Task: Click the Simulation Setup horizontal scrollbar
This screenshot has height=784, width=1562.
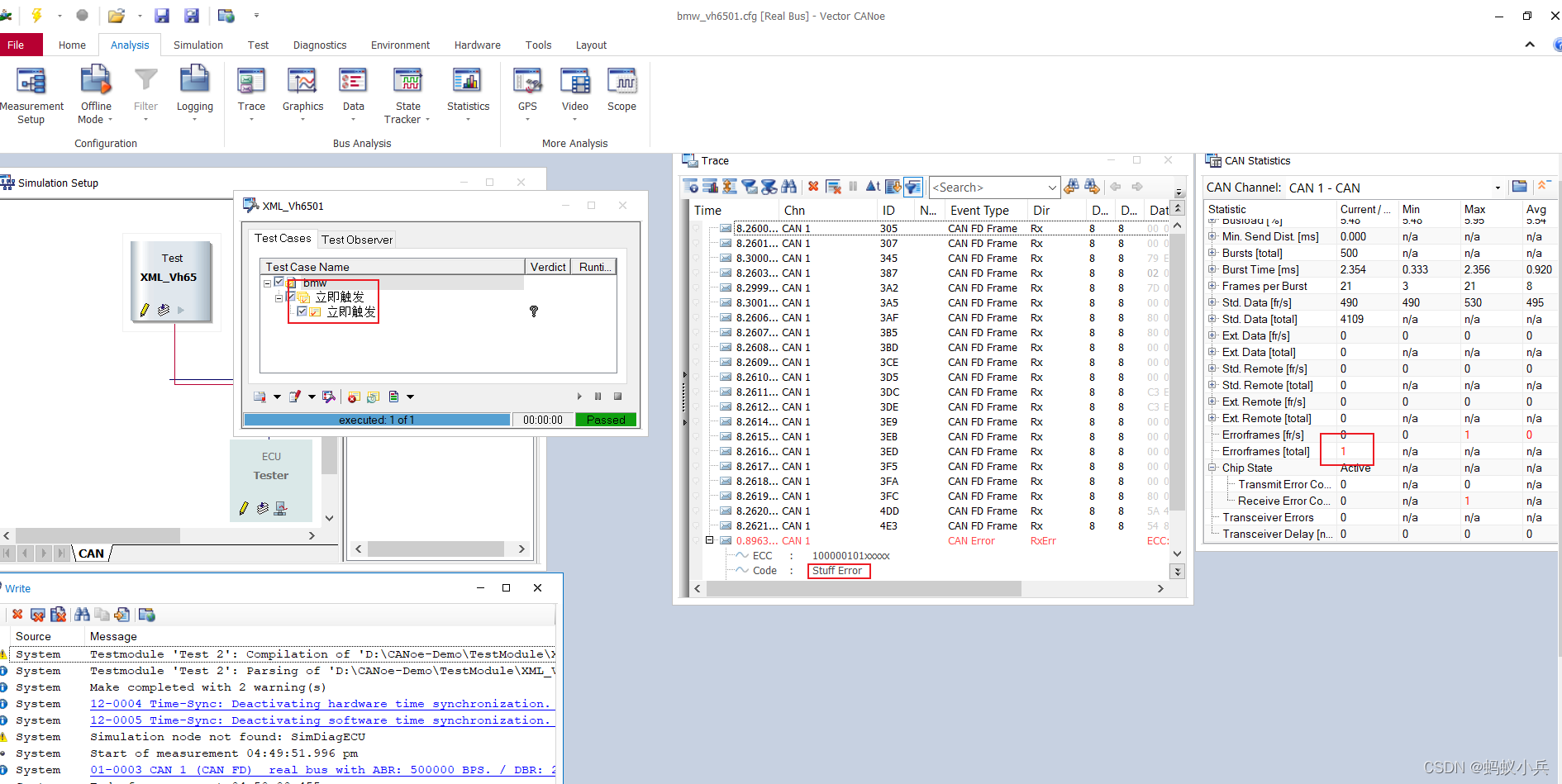Action: click(98, 535)
